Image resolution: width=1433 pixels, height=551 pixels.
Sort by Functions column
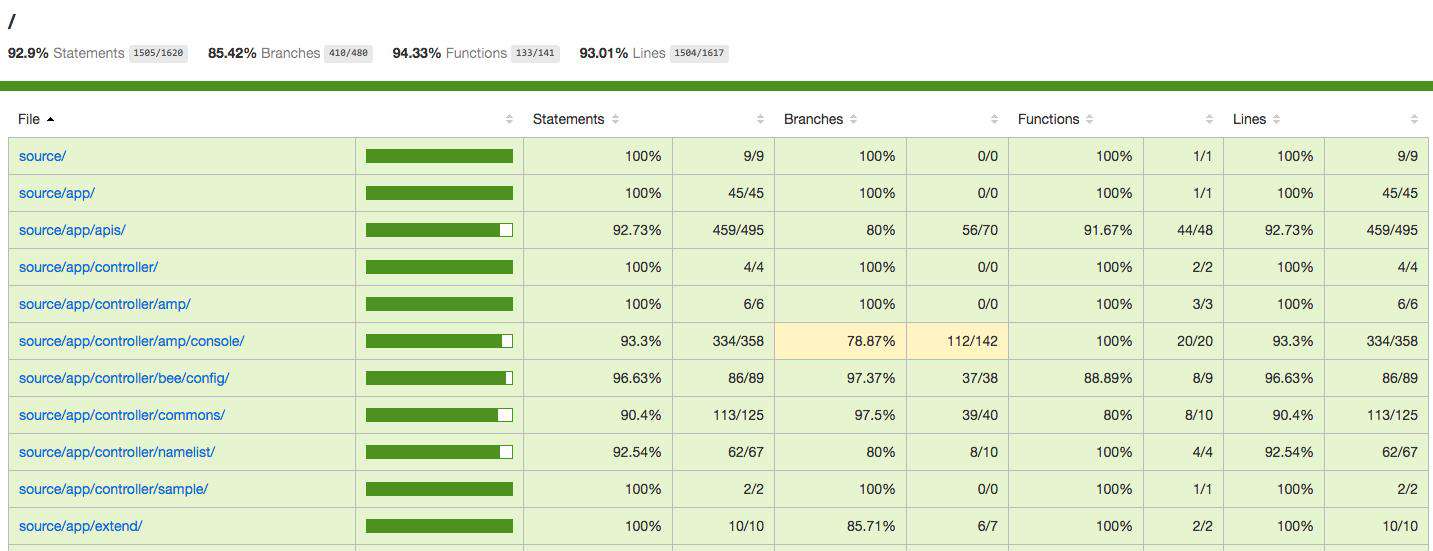point(1056,119)
